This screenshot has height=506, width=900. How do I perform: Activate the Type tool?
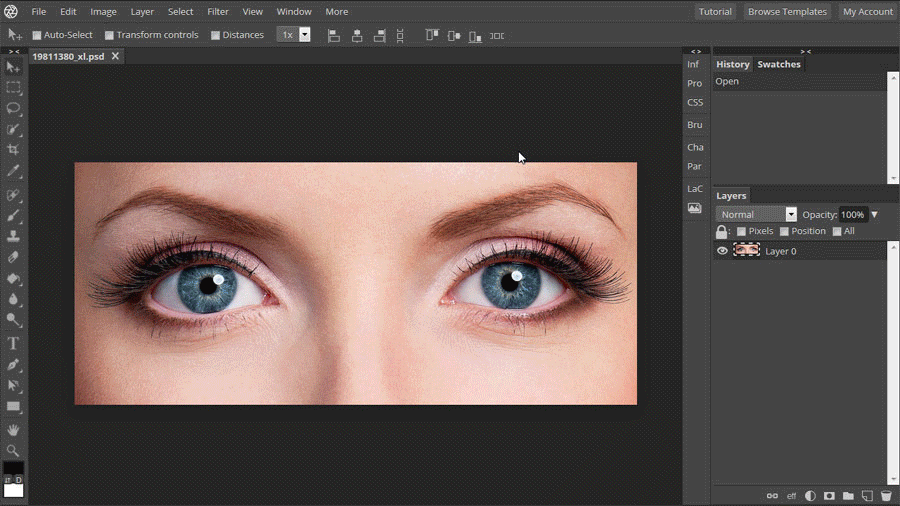(13, 343)
